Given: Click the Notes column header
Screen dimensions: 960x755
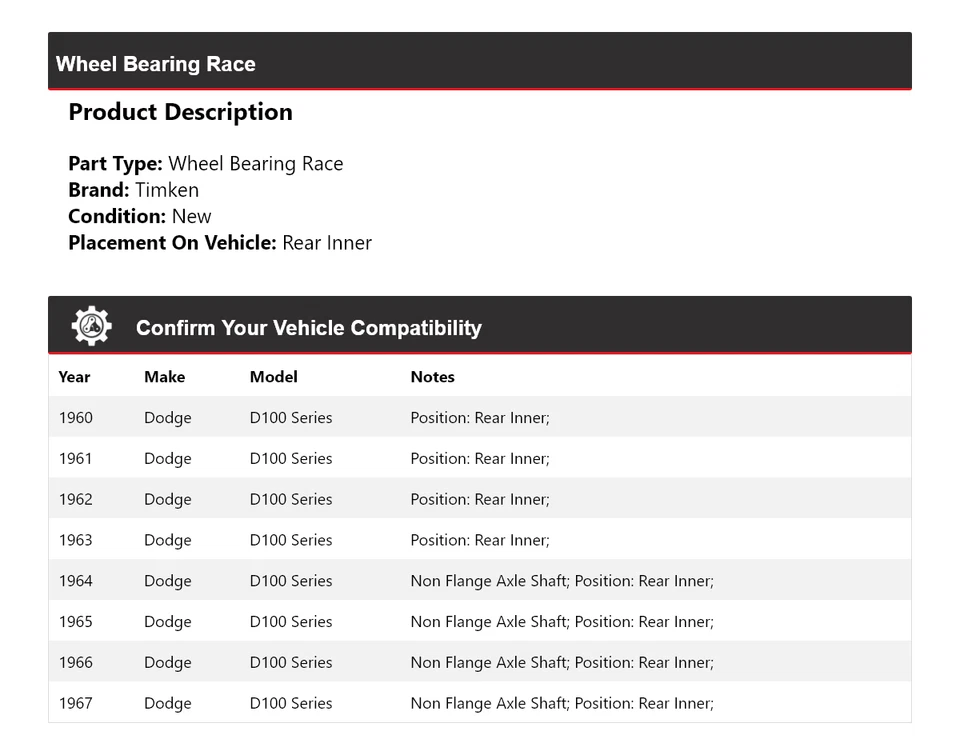Looking at the screenshot, I should (432, 377).
